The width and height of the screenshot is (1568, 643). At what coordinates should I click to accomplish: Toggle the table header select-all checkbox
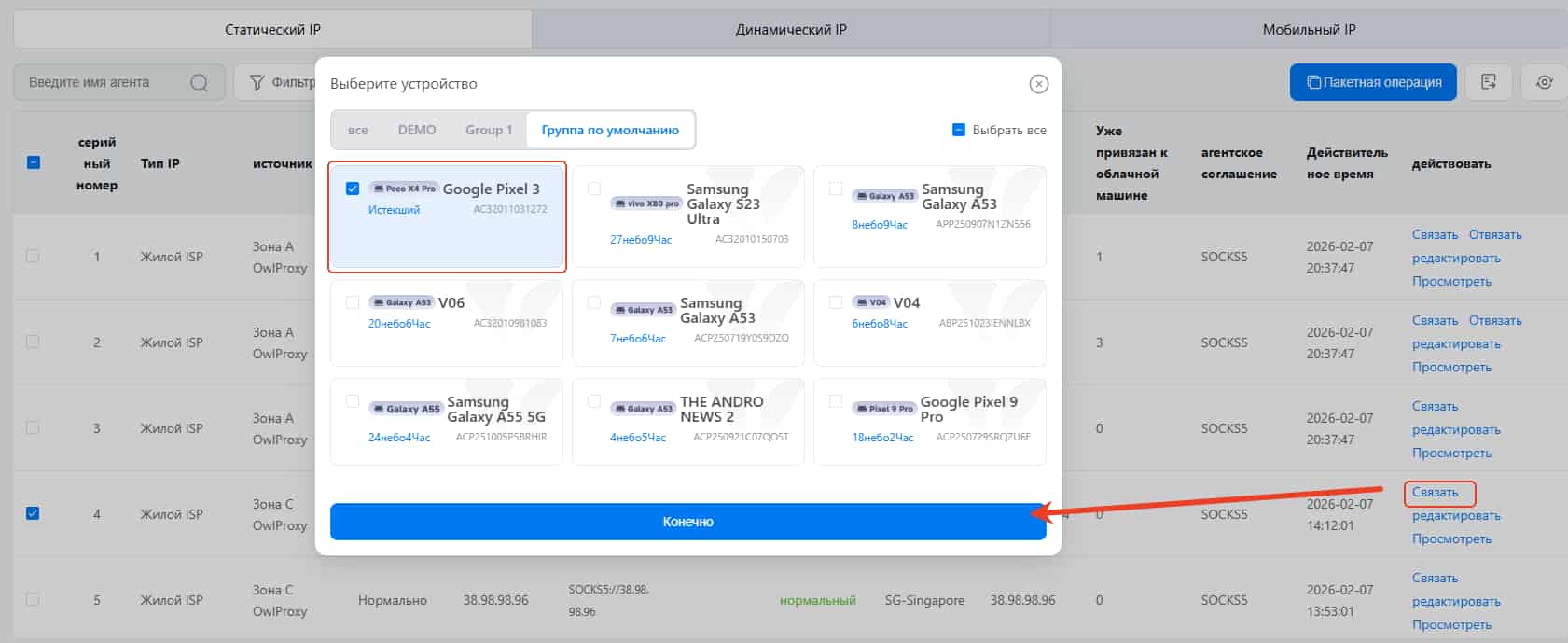(34, 162)
